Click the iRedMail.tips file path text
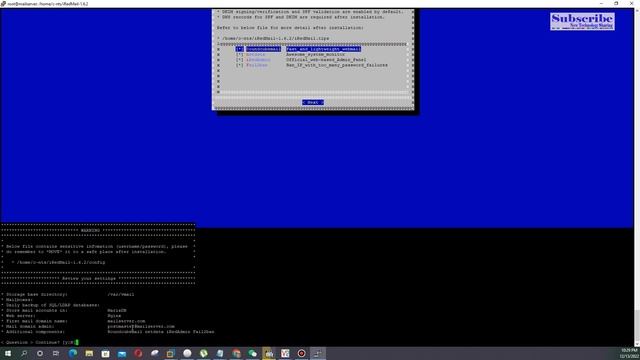Viewport: 640px width, 360px height. [276, 38]
